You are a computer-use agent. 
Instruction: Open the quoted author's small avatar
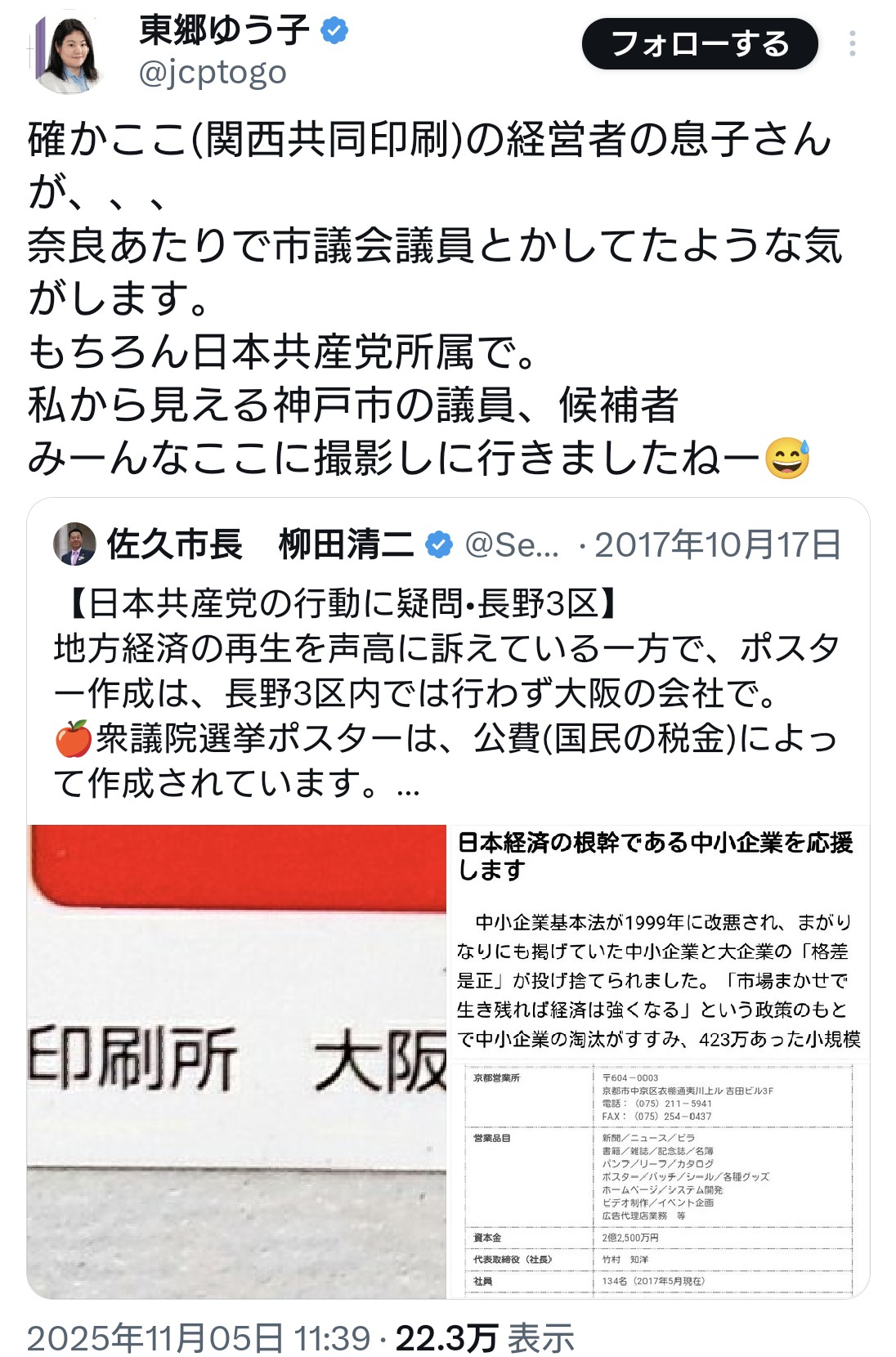pyautogui.click(x=74, y=544)
